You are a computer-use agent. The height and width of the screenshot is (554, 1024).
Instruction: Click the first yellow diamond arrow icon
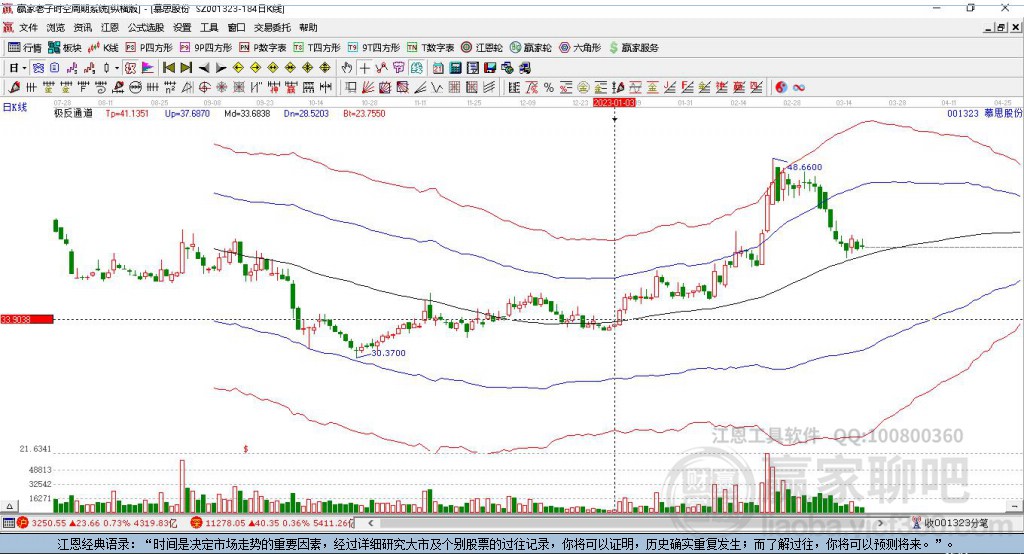(238, 68)
